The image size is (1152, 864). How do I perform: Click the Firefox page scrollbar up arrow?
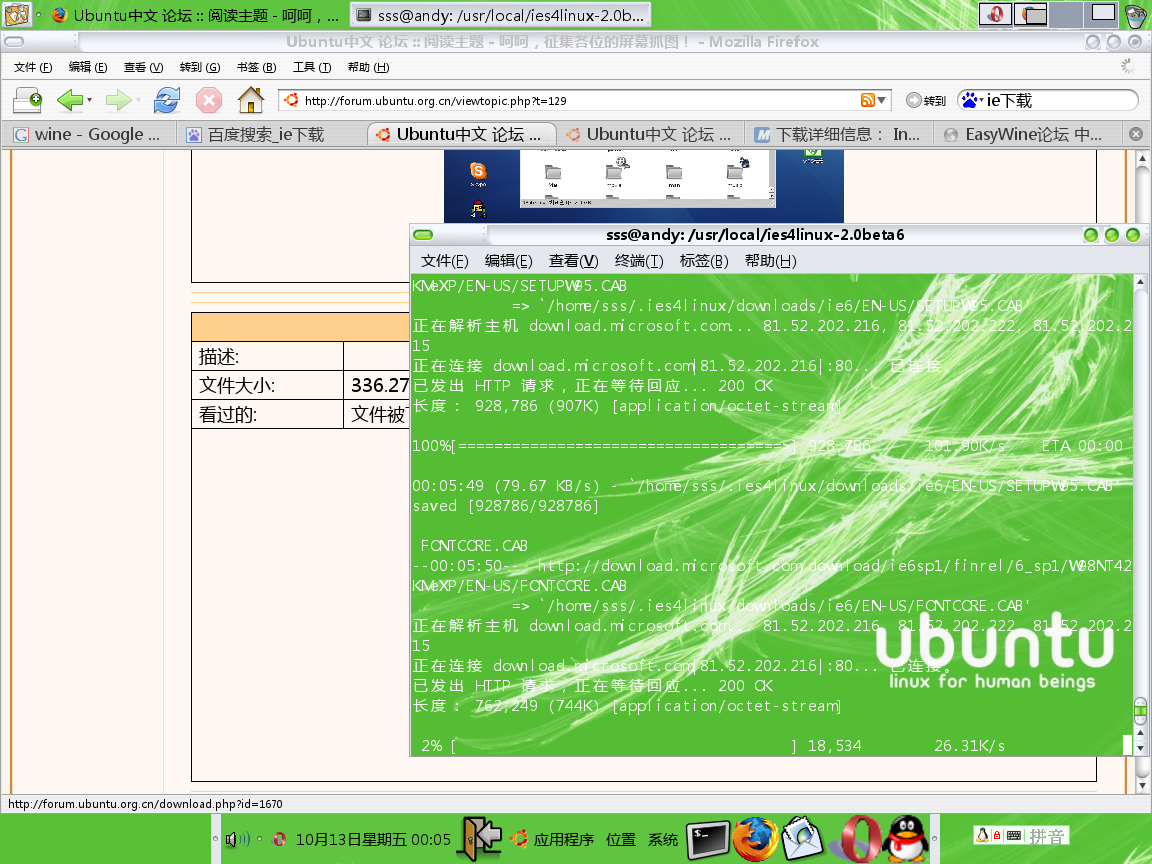click(1142, 157)
